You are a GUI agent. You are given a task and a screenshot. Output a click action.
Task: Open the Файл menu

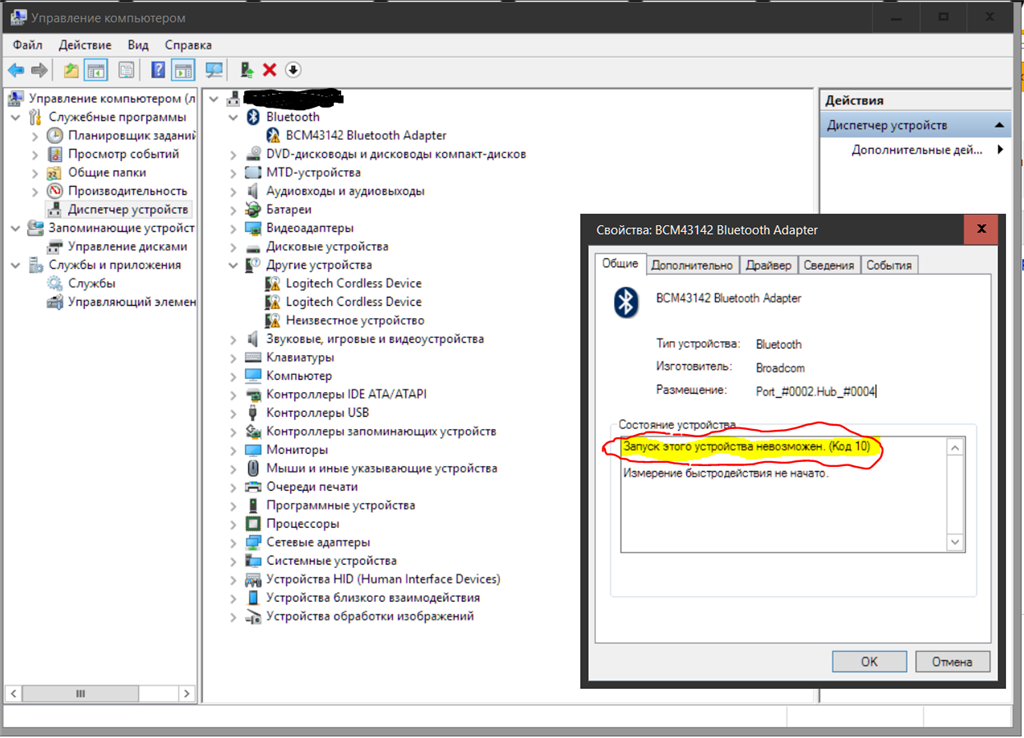tap(27, 45)
